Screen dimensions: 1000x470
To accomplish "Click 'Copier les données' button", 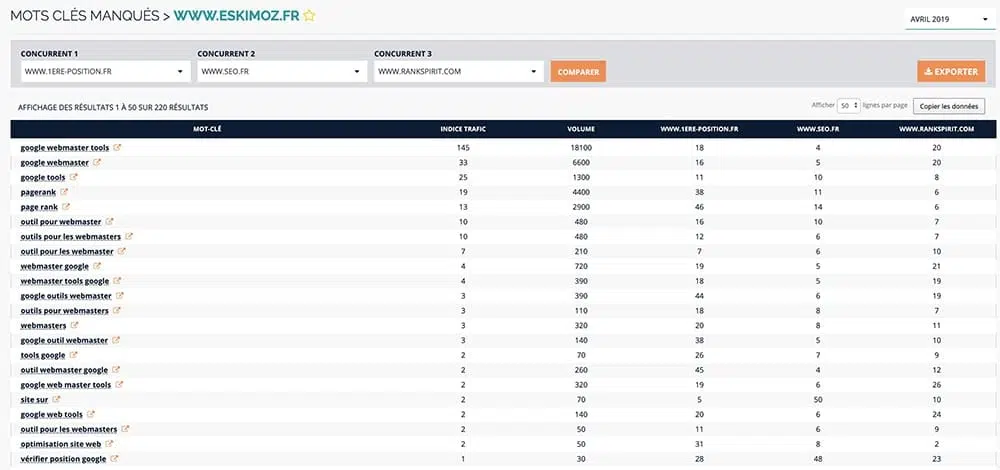I will click(949, 106).
